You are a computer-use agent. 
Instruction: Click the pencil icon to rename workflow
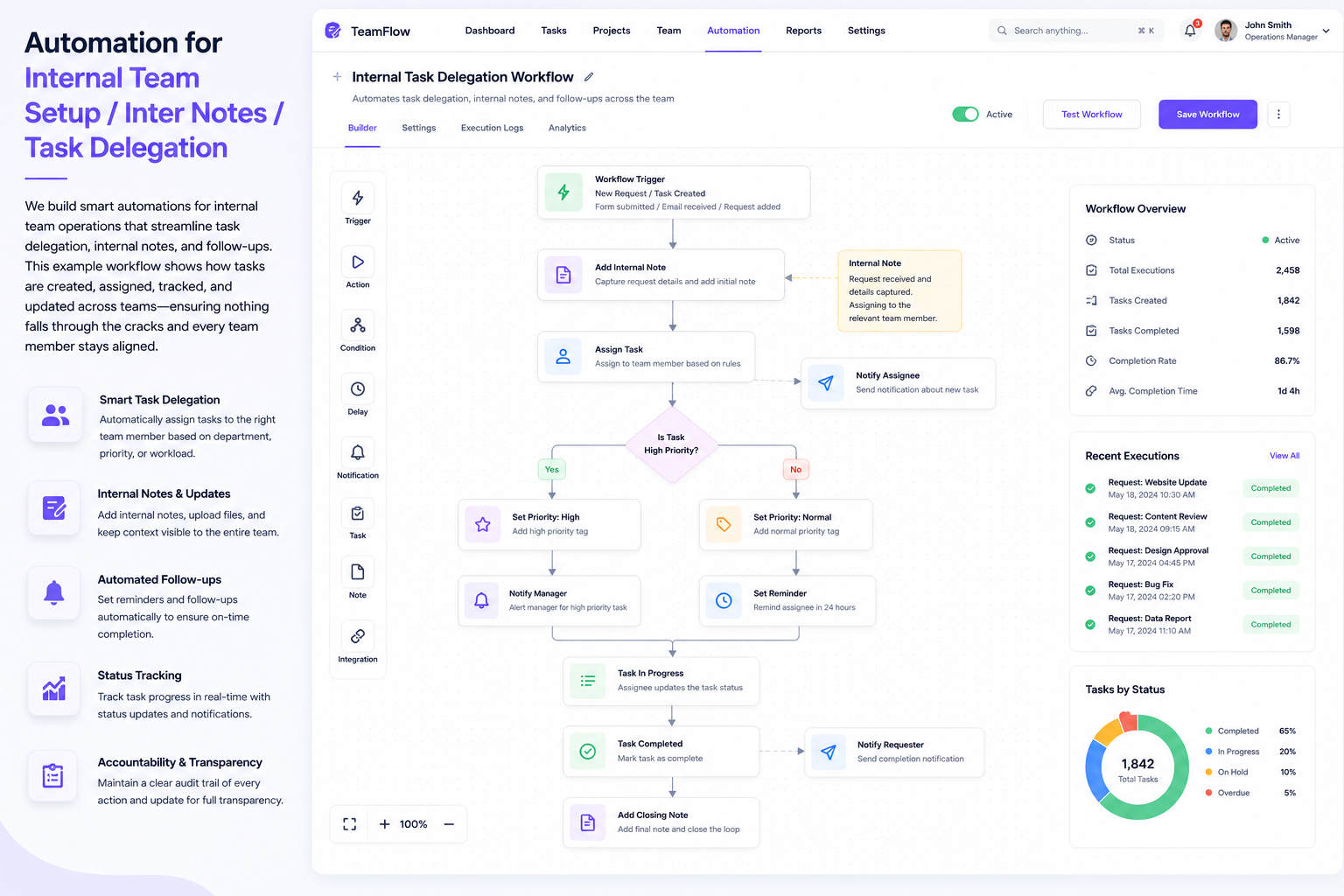(x=589, y=77)
